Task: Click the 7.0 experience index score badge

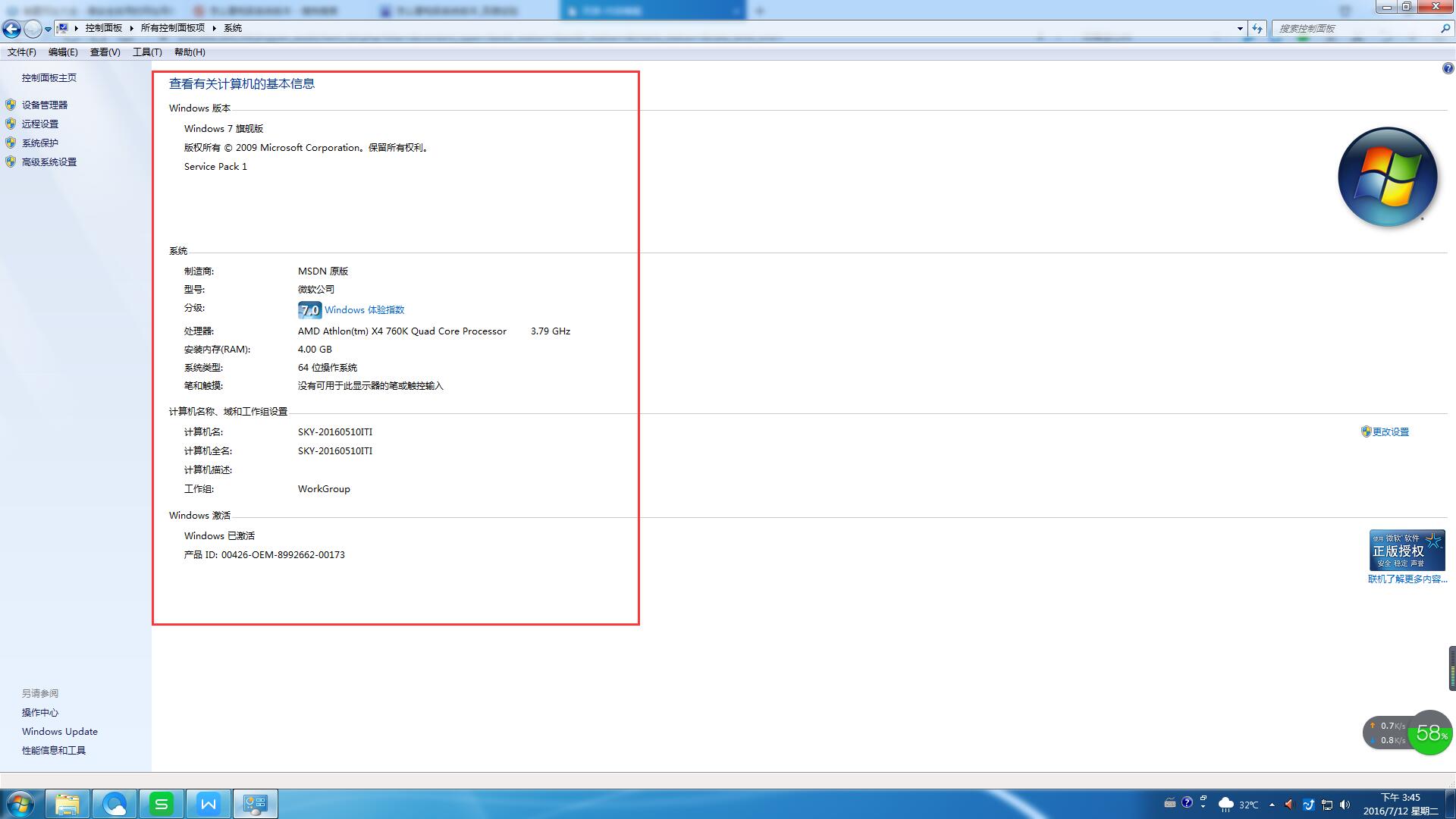Action: 309,309
